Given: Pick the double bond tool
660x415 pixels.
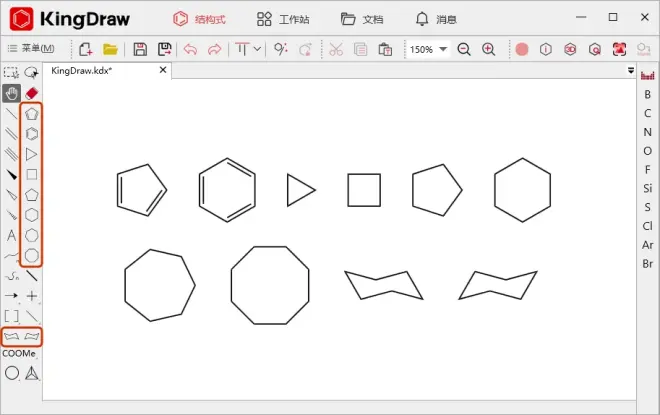Looking at the screenshot, I should click(11, 134).
